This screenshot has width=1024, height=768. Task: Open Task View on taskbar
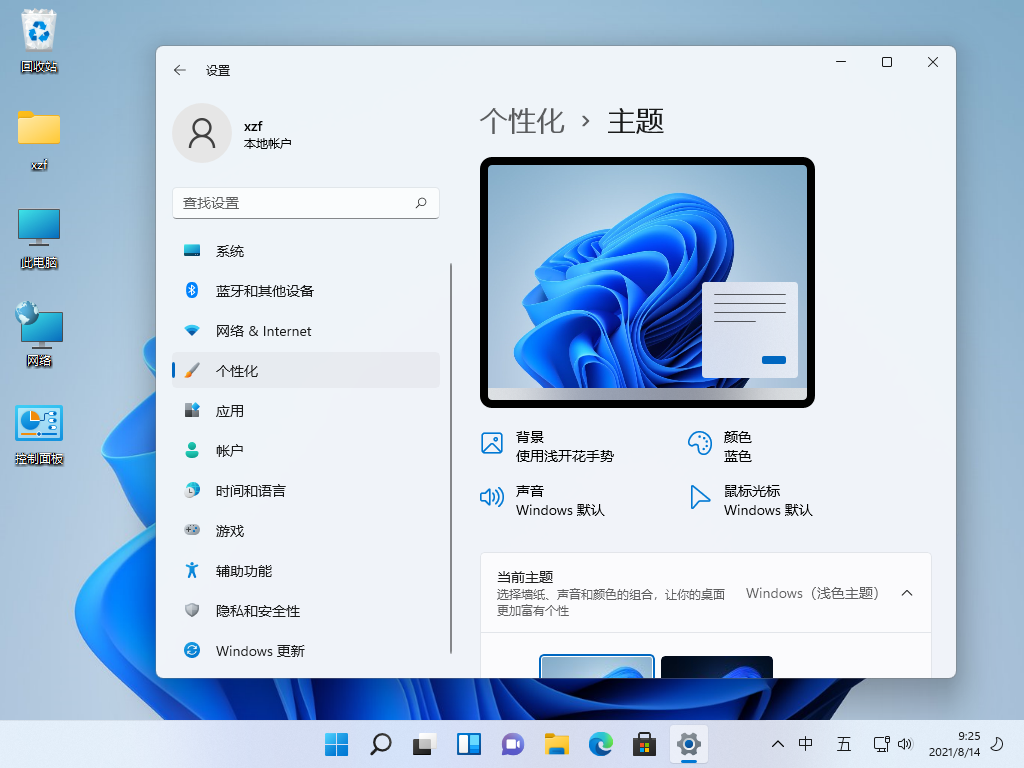point(424,744)
